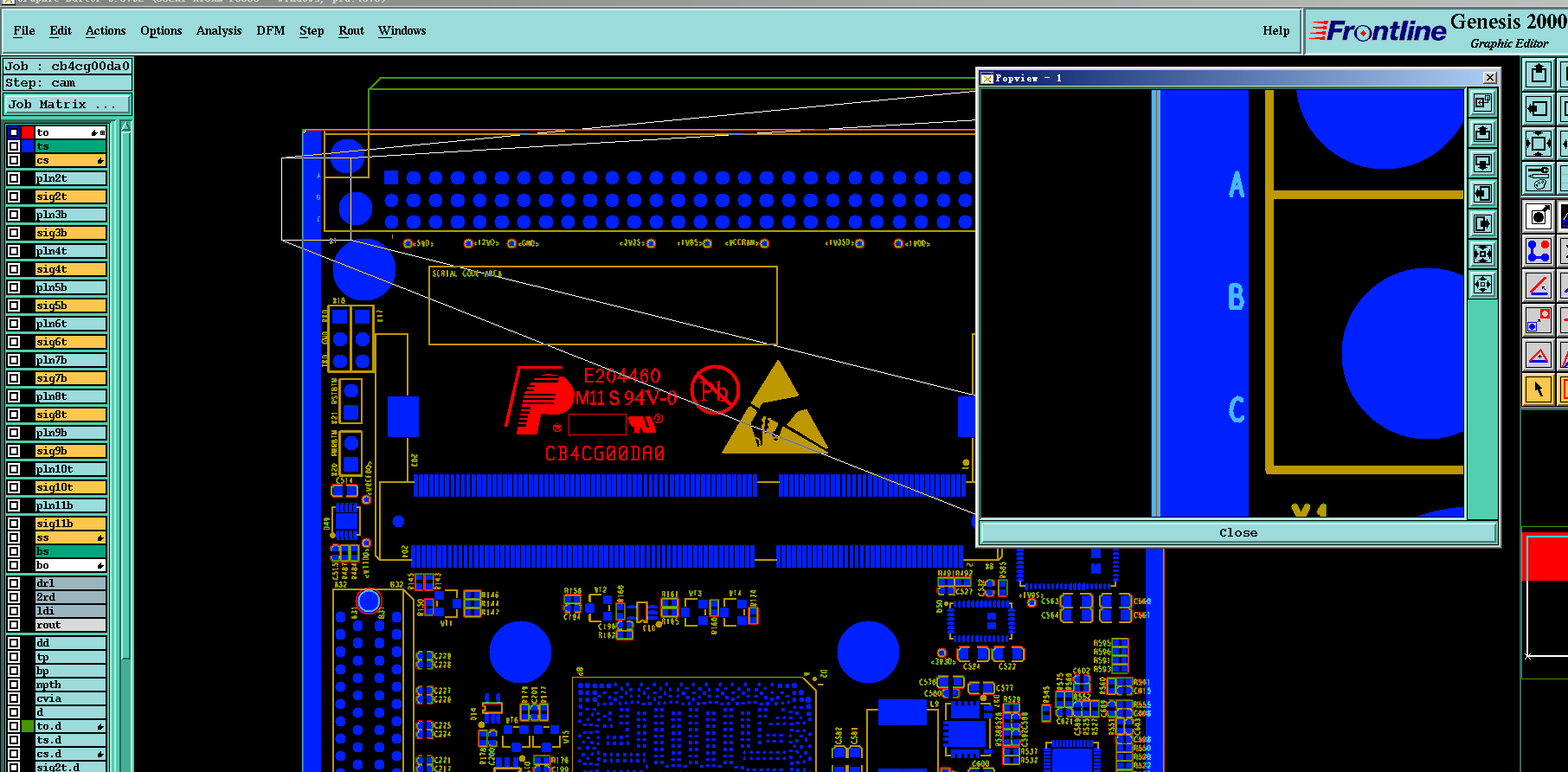Open the Edit menu
The width and height of the screenshot is (1568, 772).
61,30
